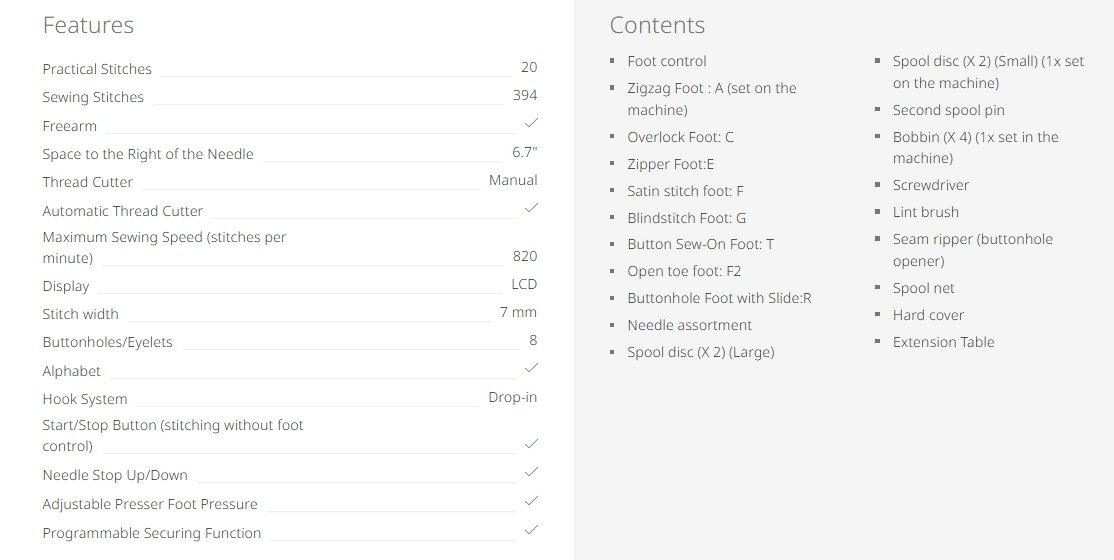Viewport: 1114px width, 560px height.
Task: Click the Blindstitch Foot: G item
Action: tap(686, 218)
